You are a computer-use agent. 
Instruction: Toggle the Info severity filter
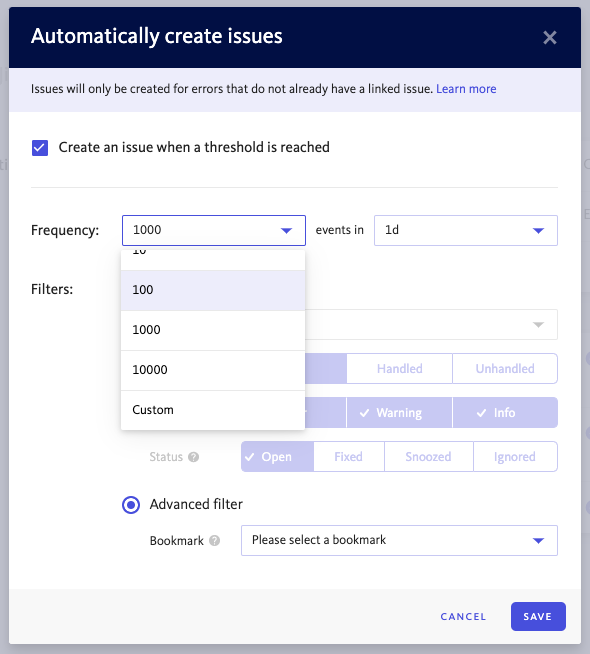point(505,413)
